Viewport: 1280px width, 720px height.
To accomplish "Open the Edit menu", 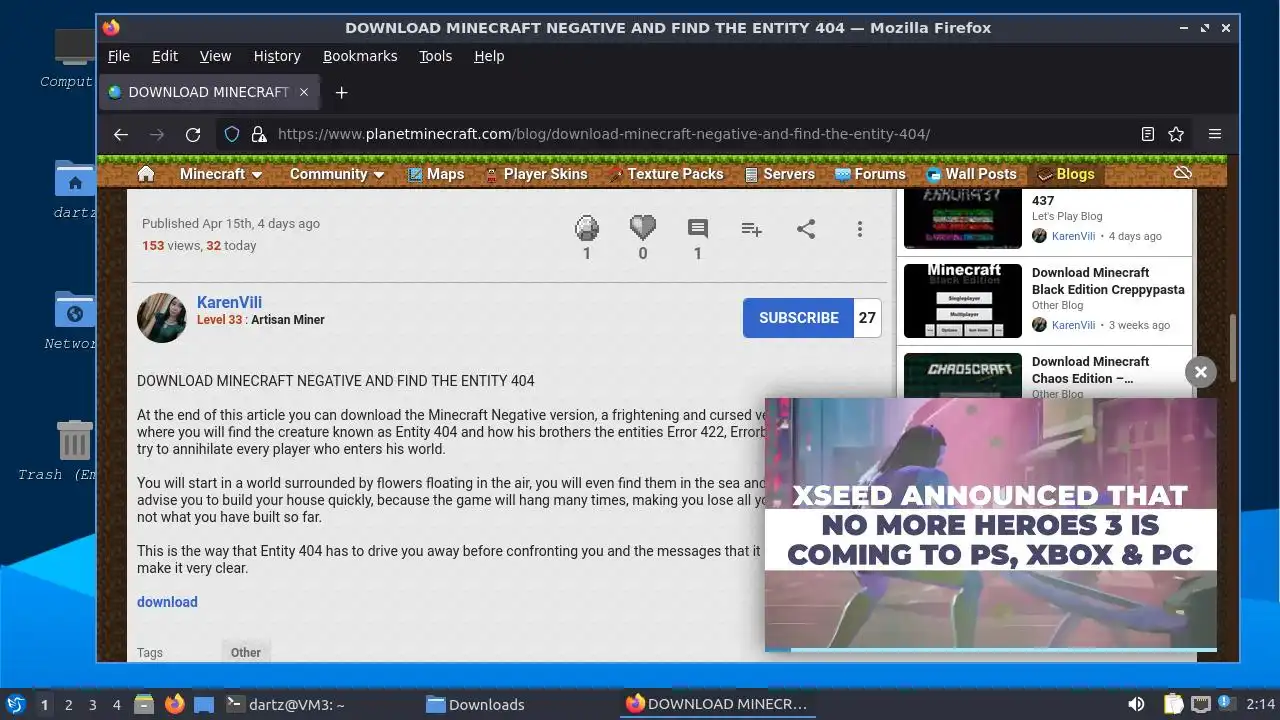I will pyautogui.click(x=165, y=56).
